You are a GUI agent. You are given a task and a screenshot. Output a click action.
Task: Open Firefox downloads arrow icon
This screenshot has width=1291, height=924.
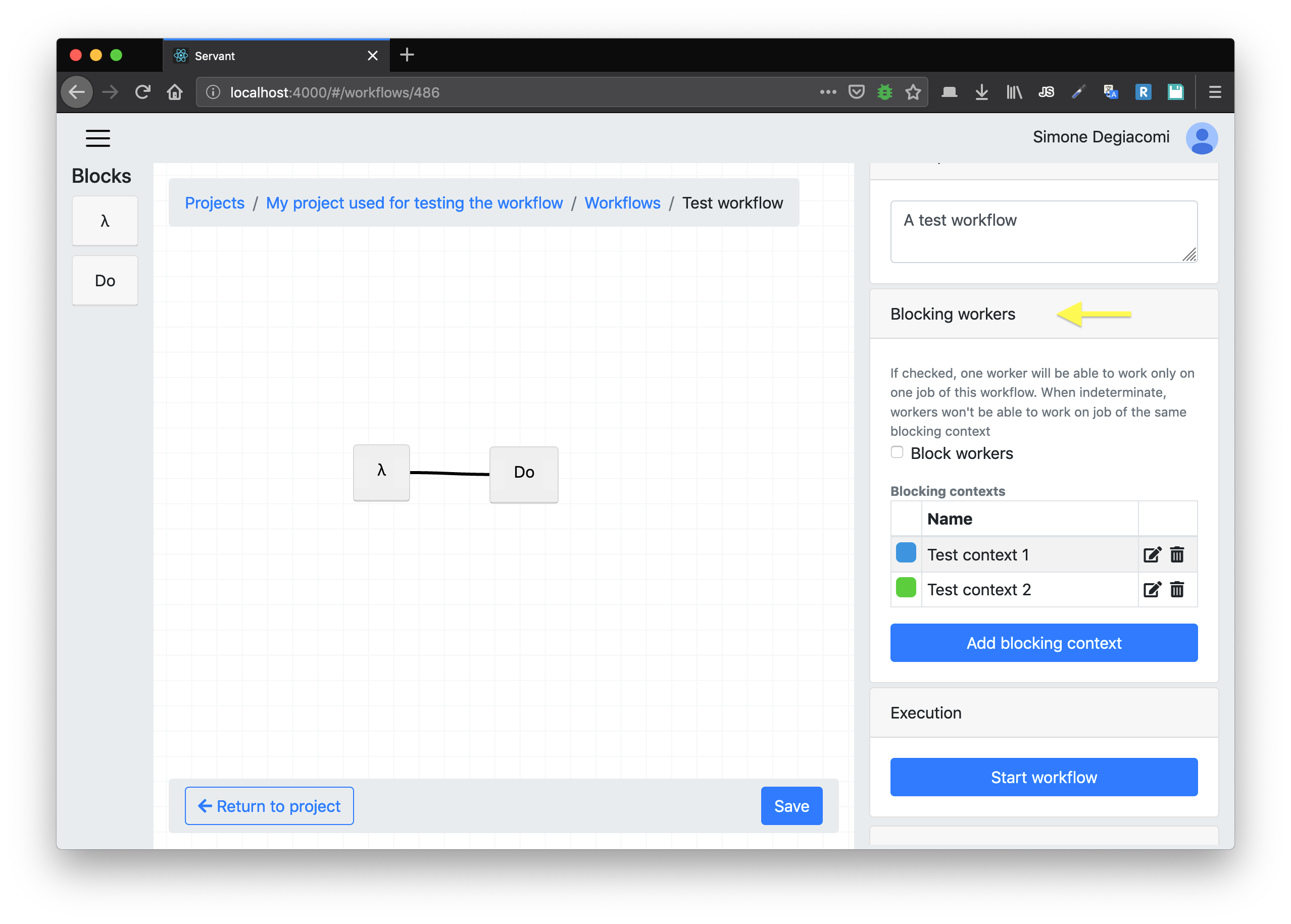pyautogui.click(x=981, y=92)
